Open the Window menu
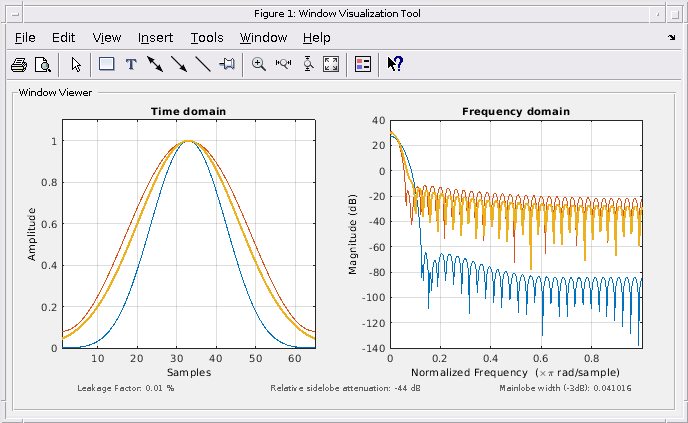 [x=263, y=38]
